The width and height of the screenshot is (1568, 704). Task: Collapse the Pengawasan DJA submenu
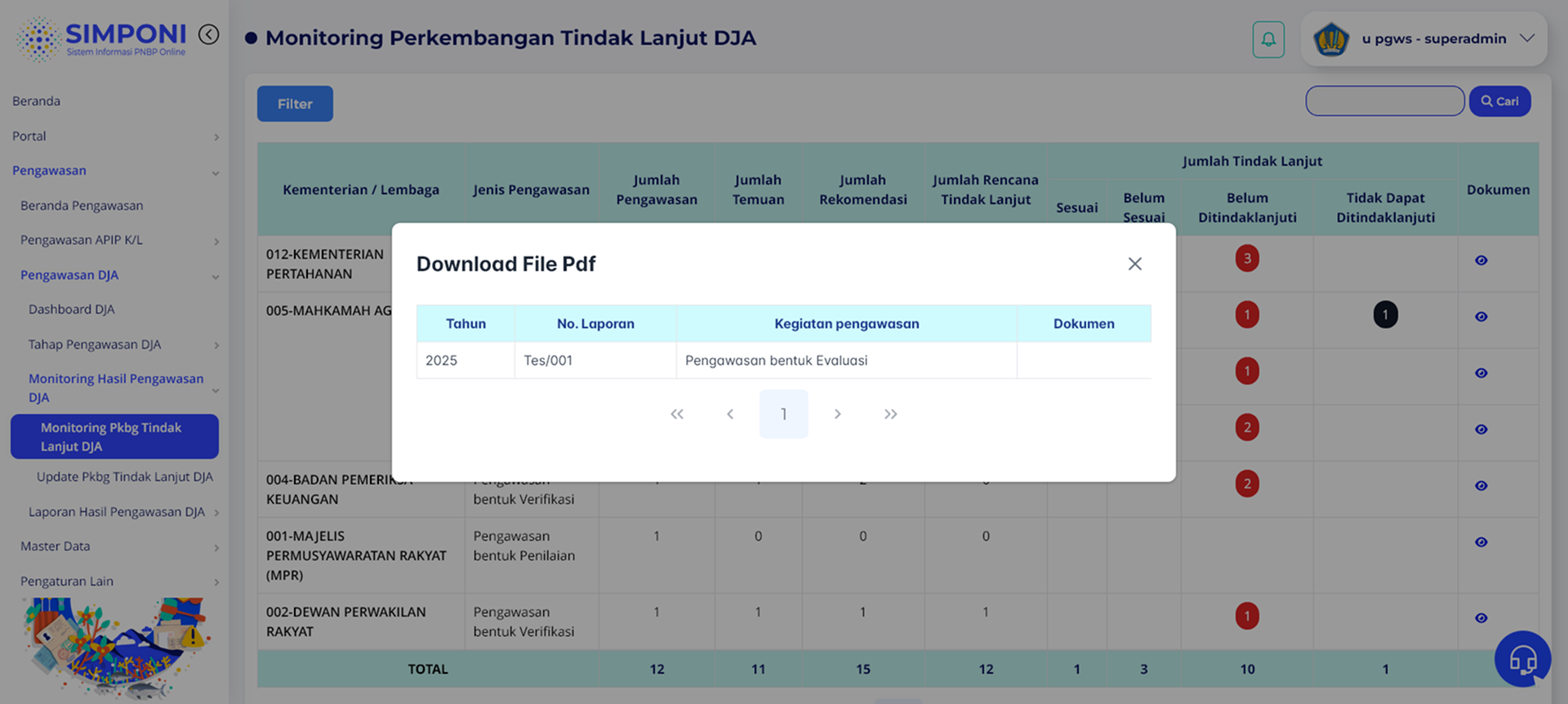pos(216,277)
